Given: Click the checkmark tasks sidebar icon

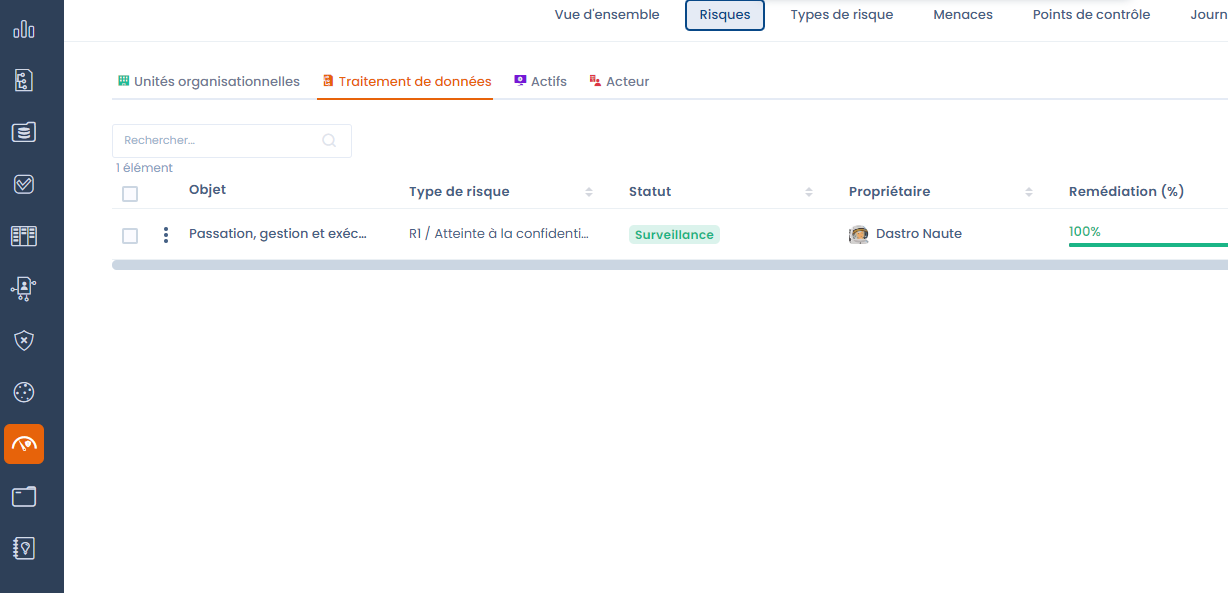Looking at the screenshot, I should click(x=24, y=184).
